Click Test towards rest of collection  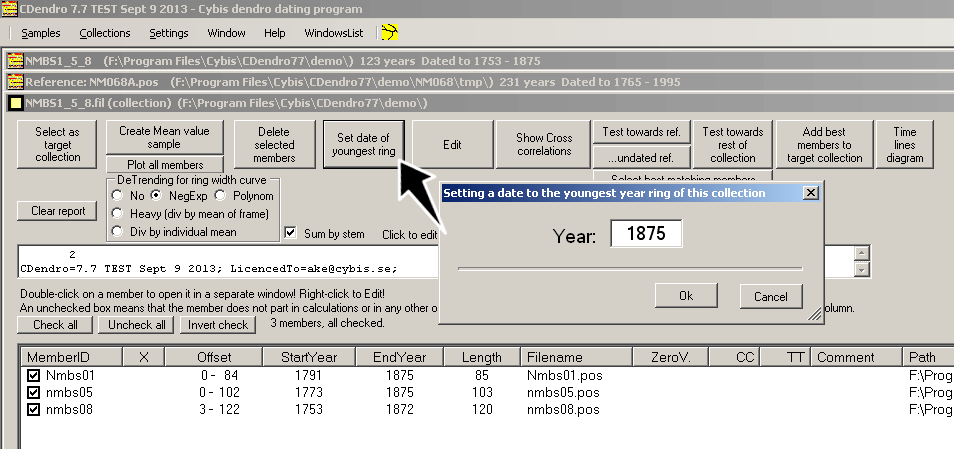tap(733, 145)
